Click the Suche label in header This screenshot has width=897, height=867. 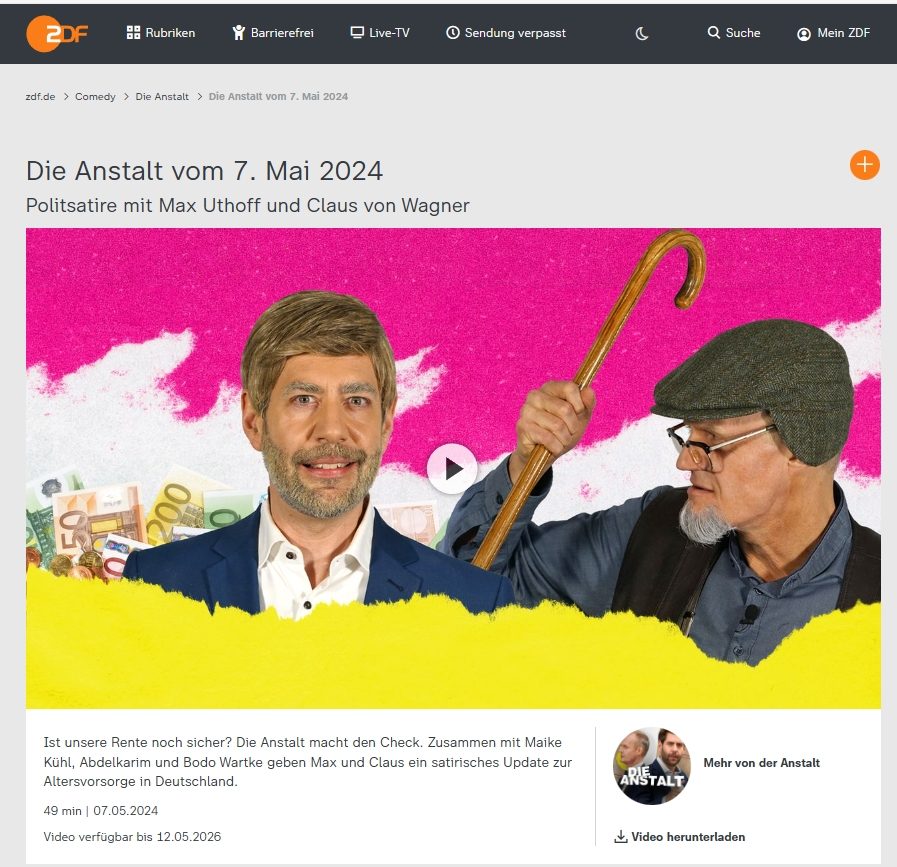tap(743, 33)
